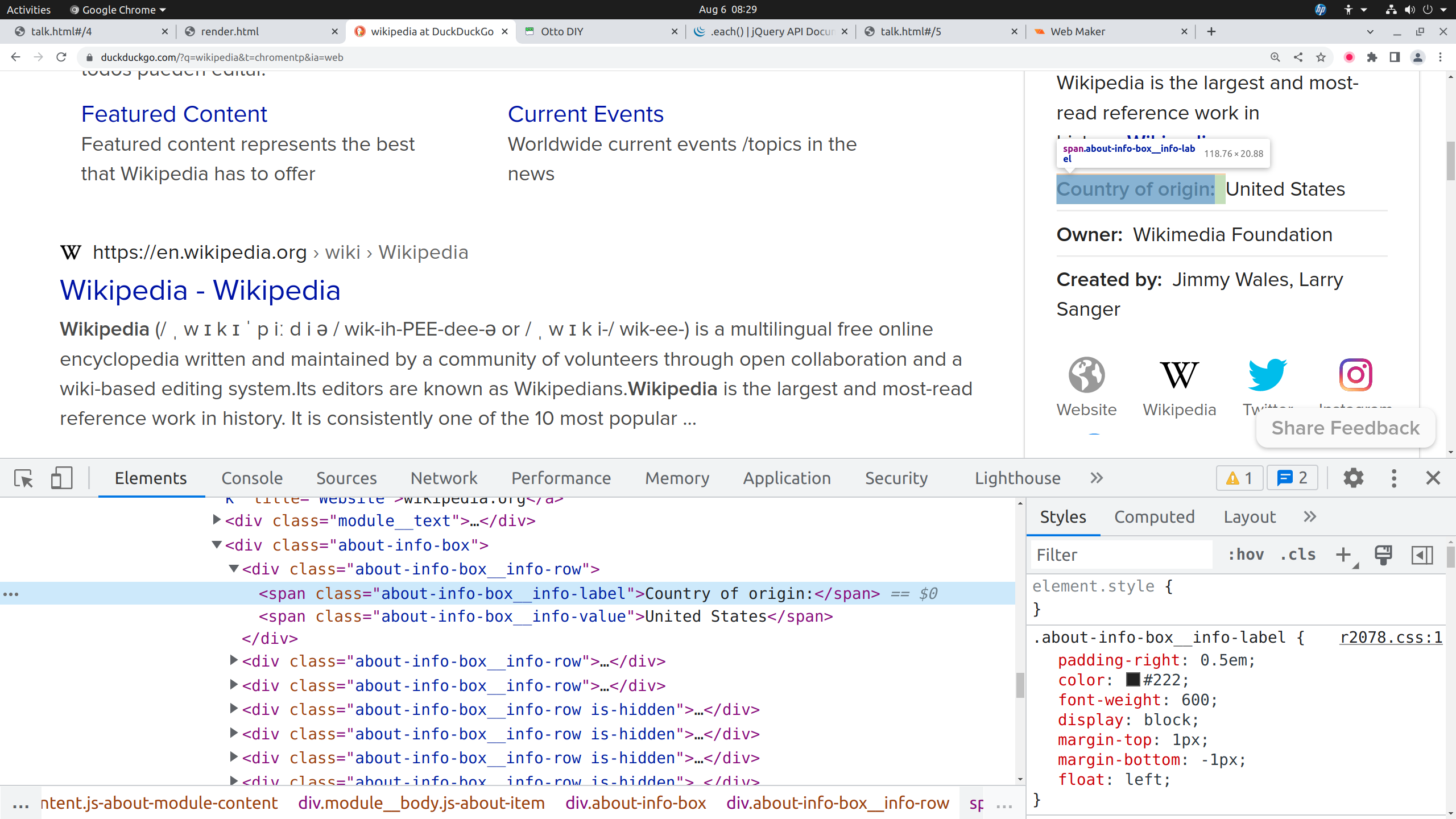This screenshot has width=1456, height=819.
Task: Toggle the device toolbar icon
Action: click(61, 478)
